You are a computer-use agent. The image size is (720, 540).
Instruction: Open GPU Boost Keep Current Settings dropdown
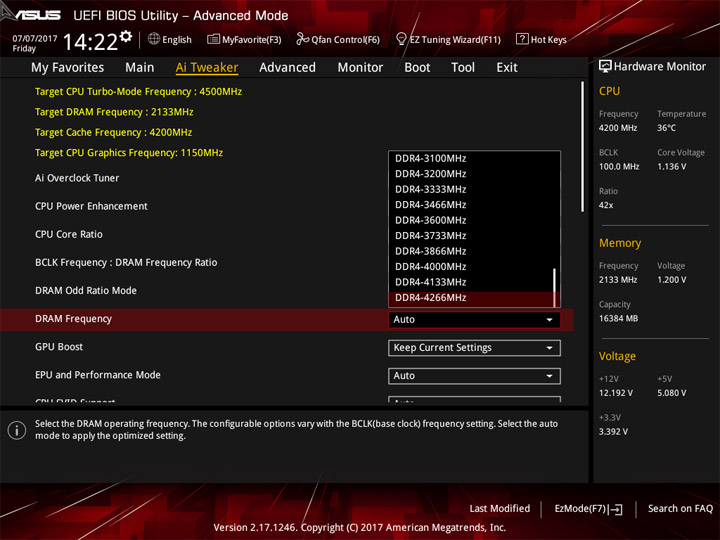coord(474,348)
